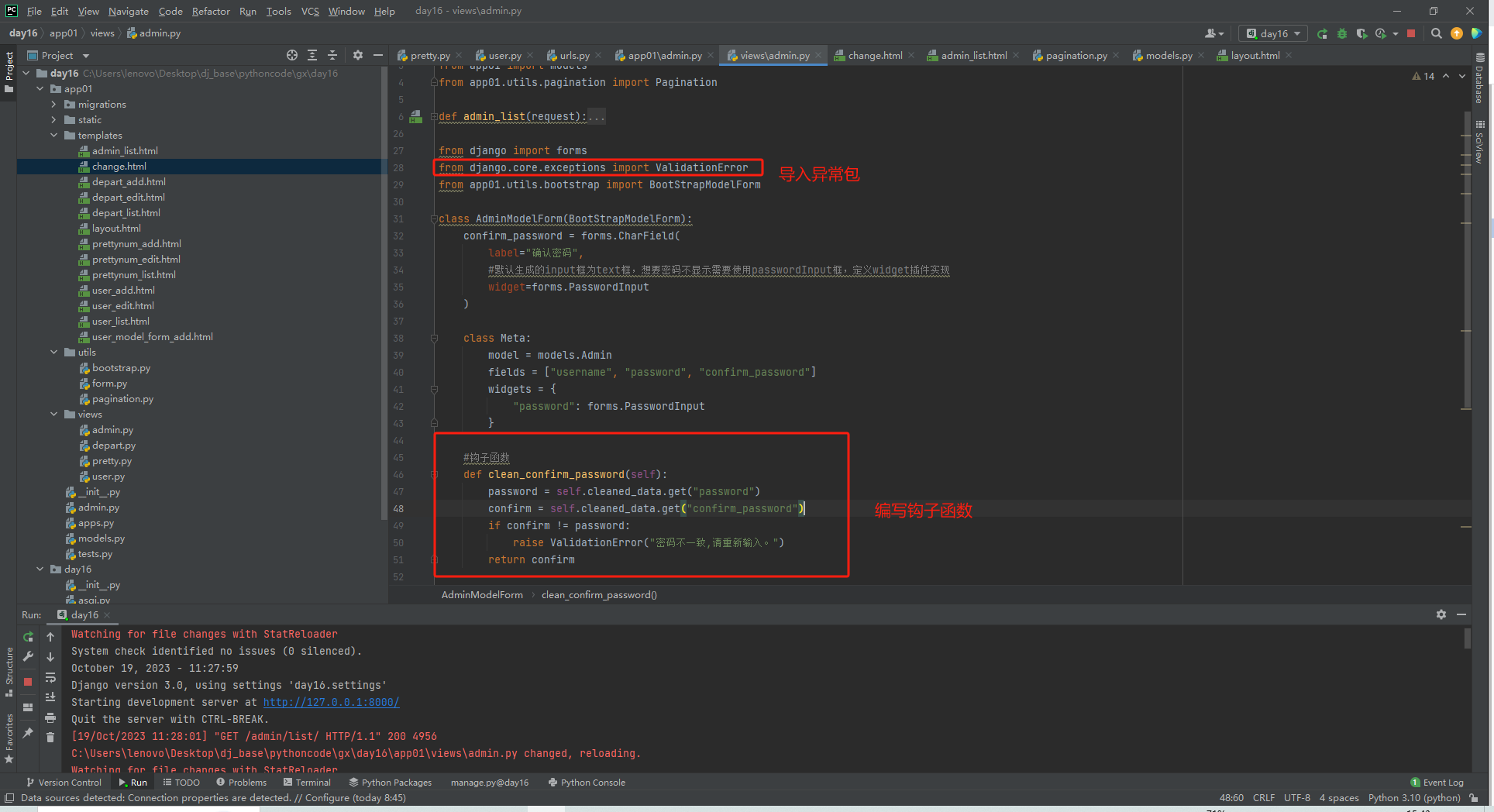Collapse the app01 folder arrow
Image resolution: width=1494 pixels, height=812 pixels.
pos(40,89)
